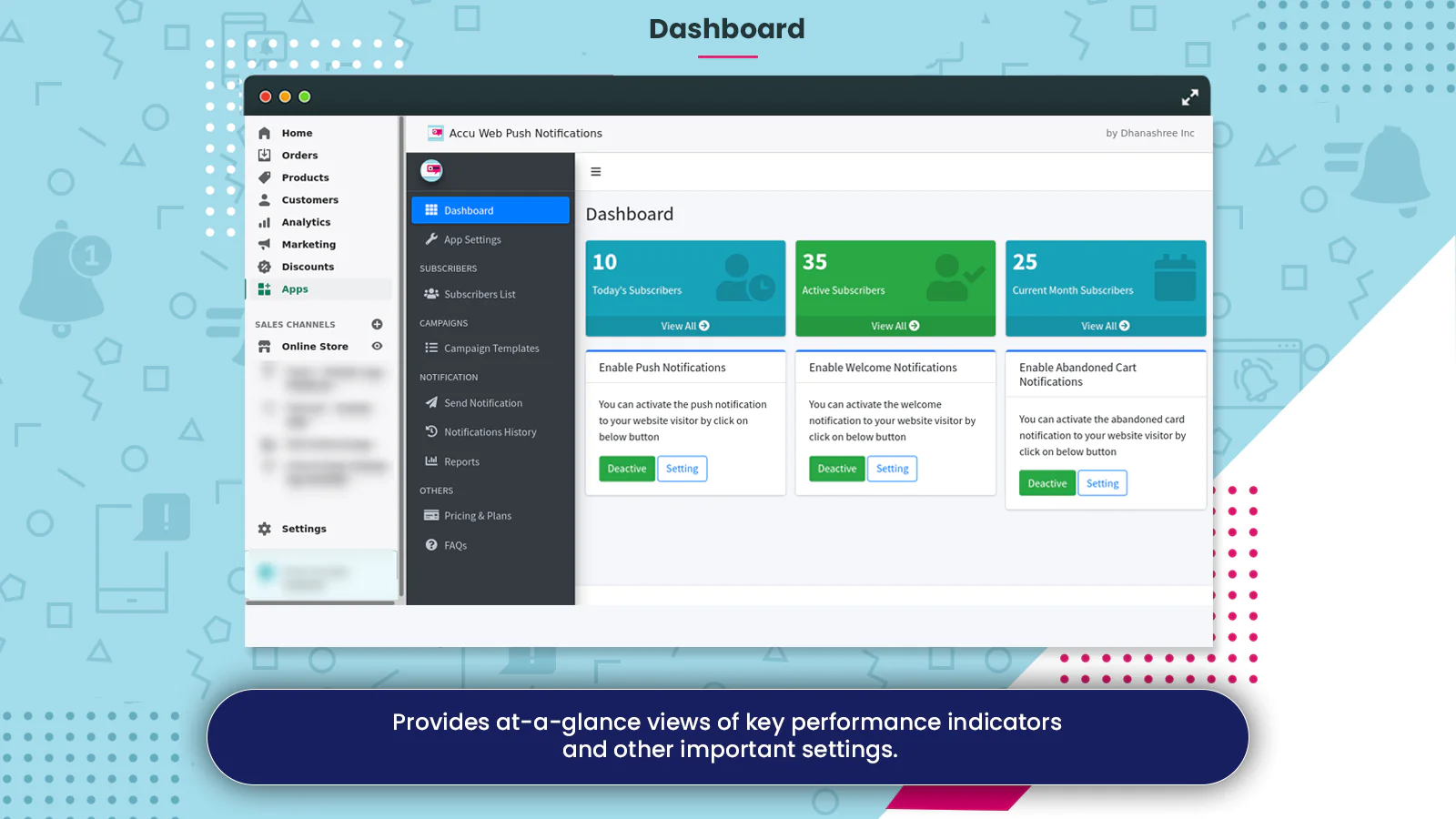Click the Send Notification paper plane icon
The image size is (1456, 819).
click(x=431, y=402)
